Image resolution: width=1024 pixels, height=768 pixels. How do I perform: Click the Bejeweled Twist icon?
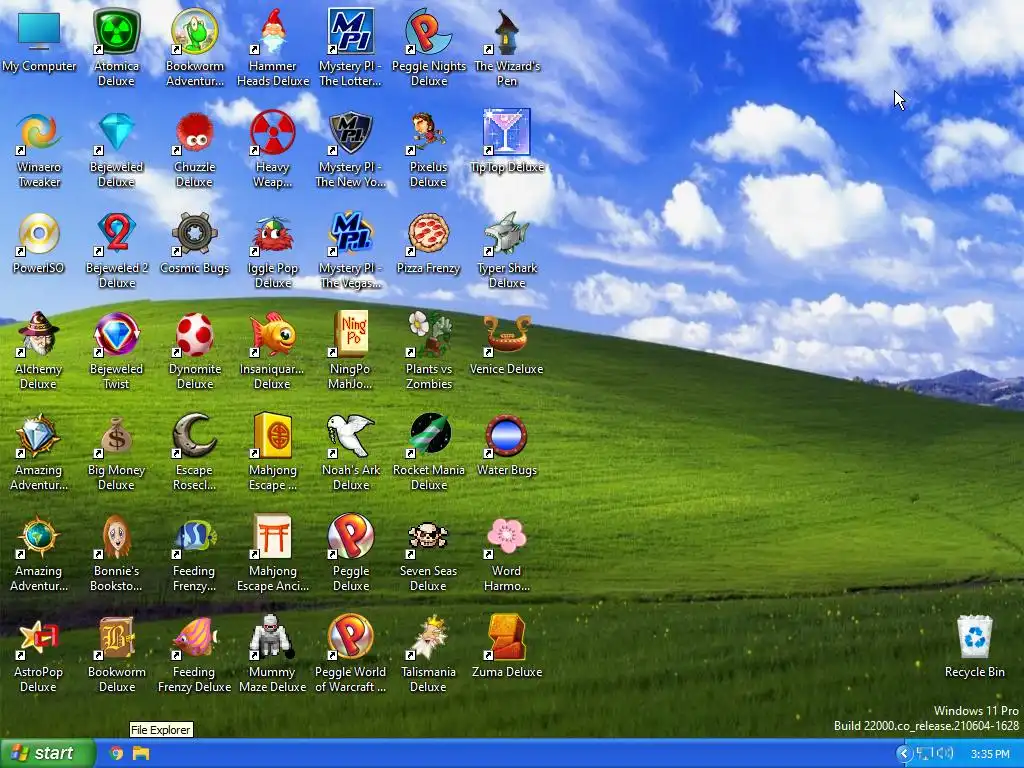tap(116, 334)
